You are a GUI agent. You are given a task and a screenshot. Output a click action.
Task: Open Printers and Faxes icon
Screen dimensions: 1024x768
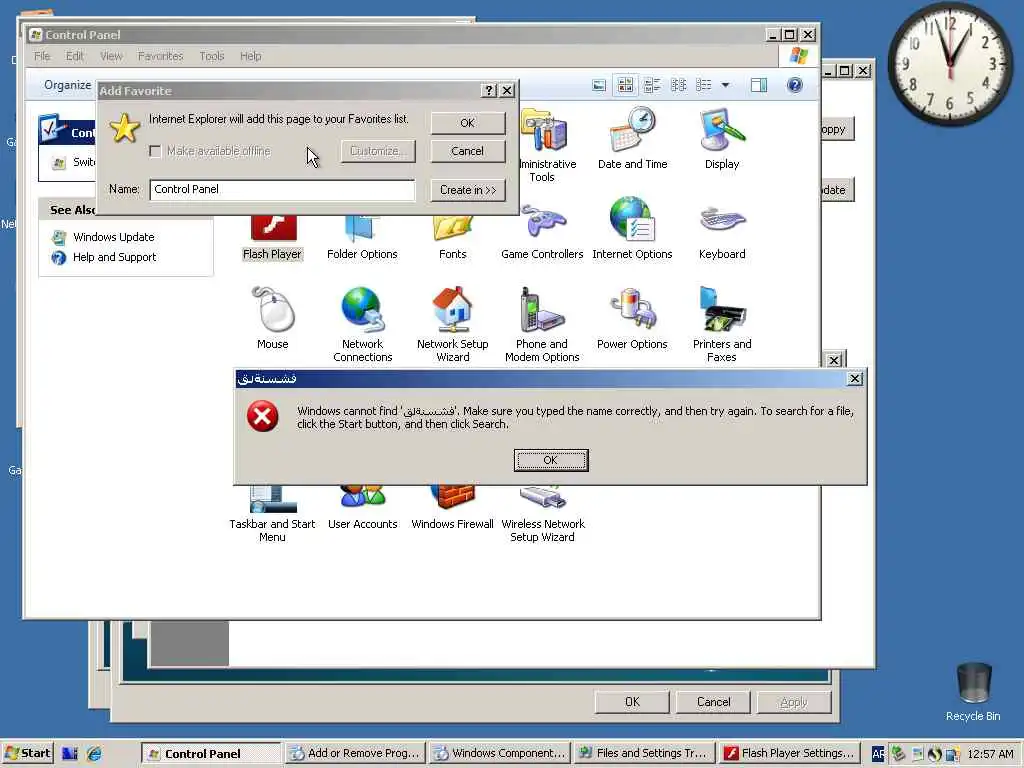[x=722, y=325]
